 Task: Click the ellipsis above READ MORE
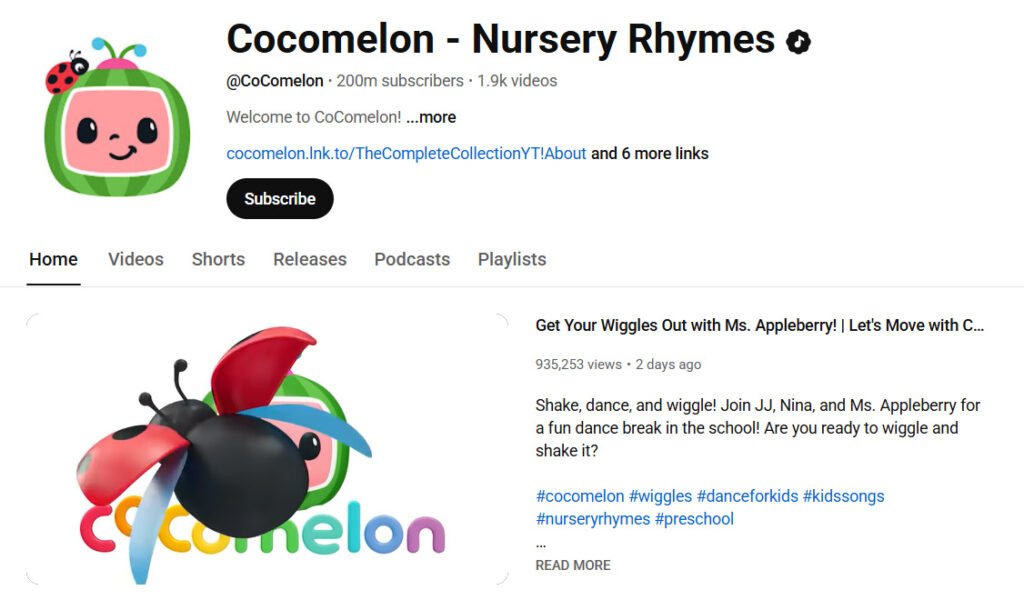coord(540,543)
